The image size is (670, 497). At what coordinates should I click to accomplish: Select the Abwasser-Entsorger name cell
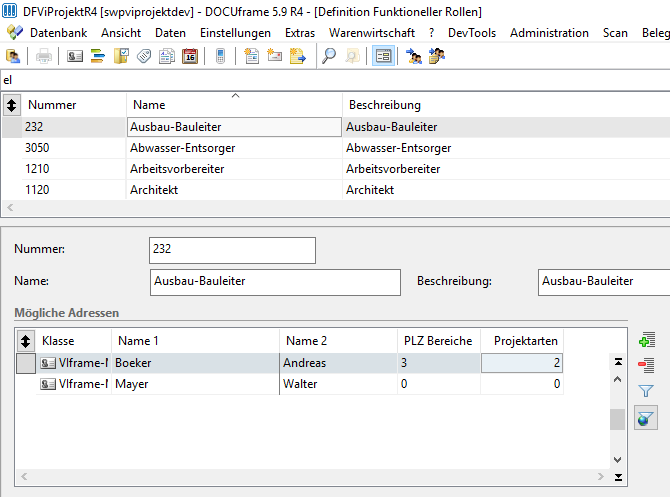pyautogui.click(x=235, y=148)
